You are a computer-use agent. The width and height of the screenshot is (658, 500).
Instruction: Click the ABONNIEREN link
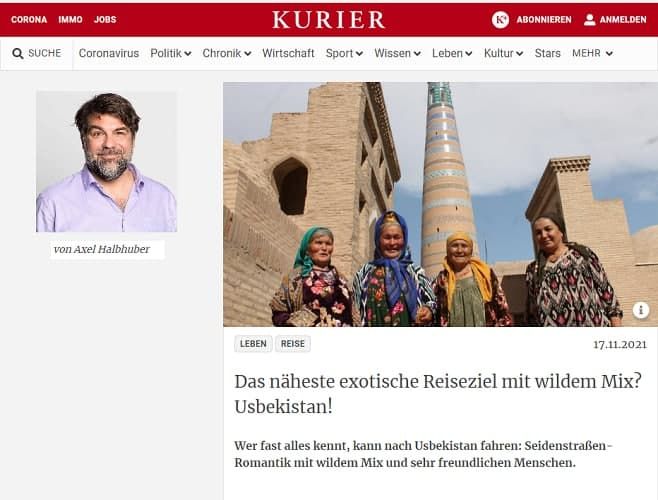point(544,20)
